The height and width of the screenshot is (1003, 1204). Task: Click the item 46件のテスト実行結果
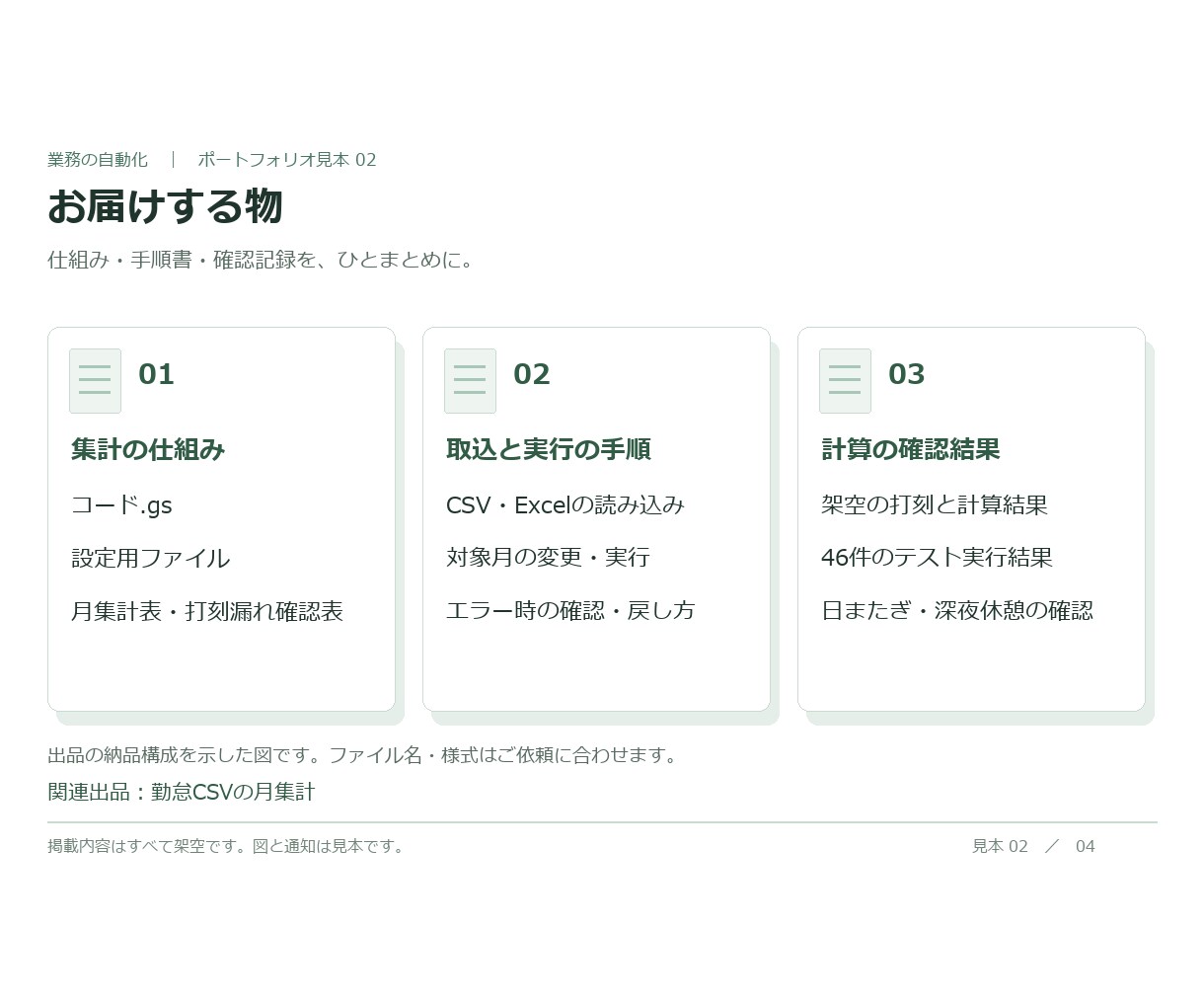(x=937, y=558)
